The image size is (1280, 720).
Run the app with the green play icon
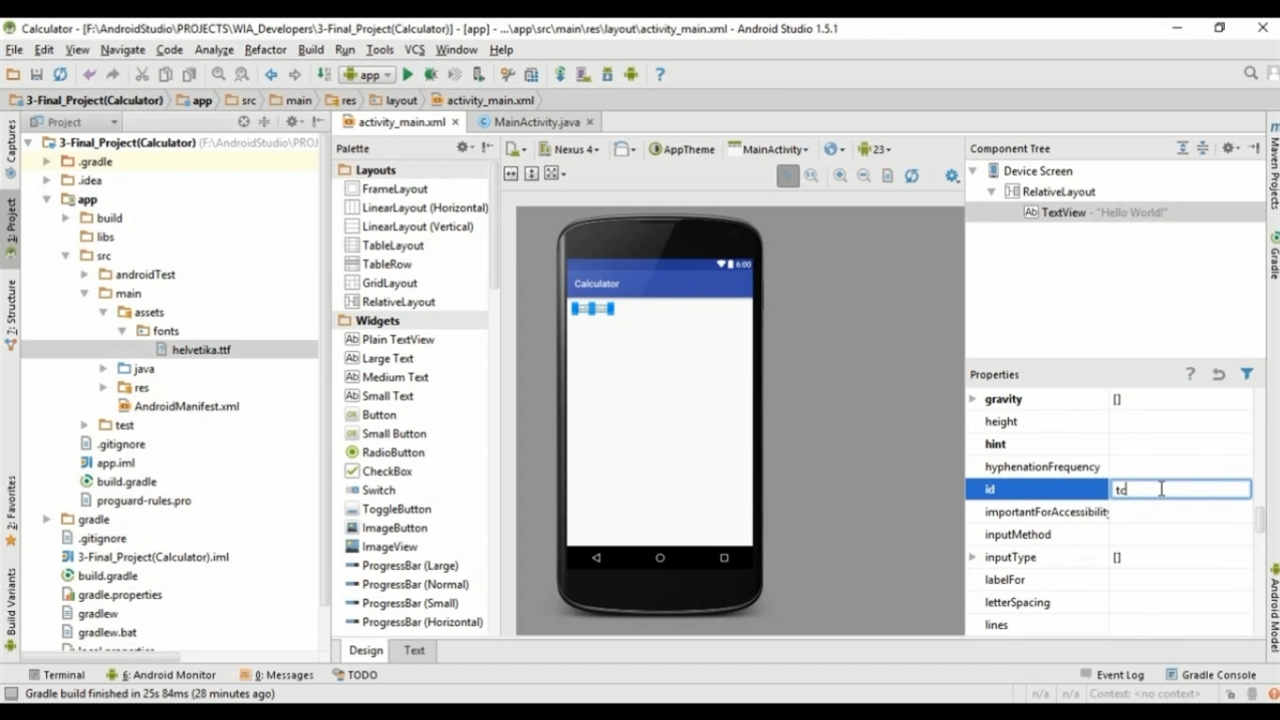(408, 75)
